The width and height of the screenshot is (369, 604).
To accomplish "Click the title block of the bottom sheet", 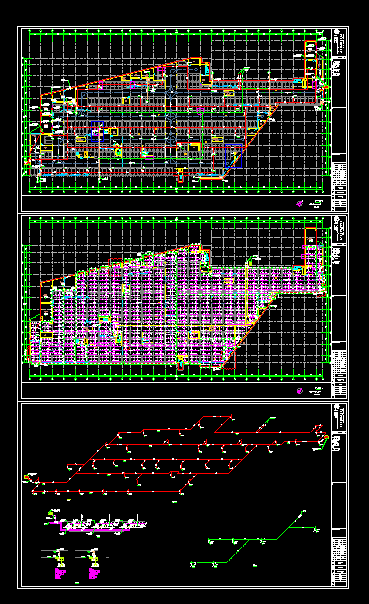I will tap(339, 495).
